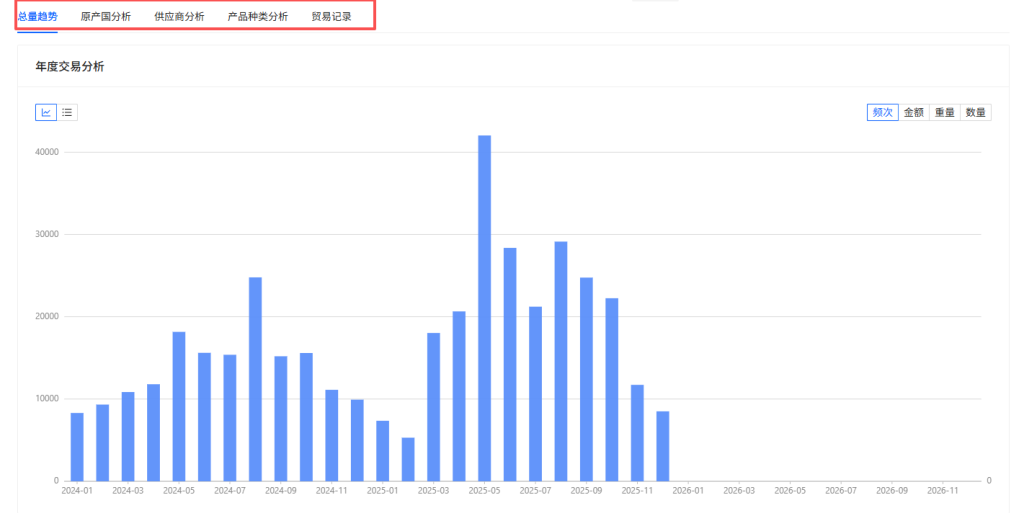Select the 金额 metric option
Image resolution: width=1024 pixels, height=513 pixels.
pyautogui.click(x=914, y=112)
